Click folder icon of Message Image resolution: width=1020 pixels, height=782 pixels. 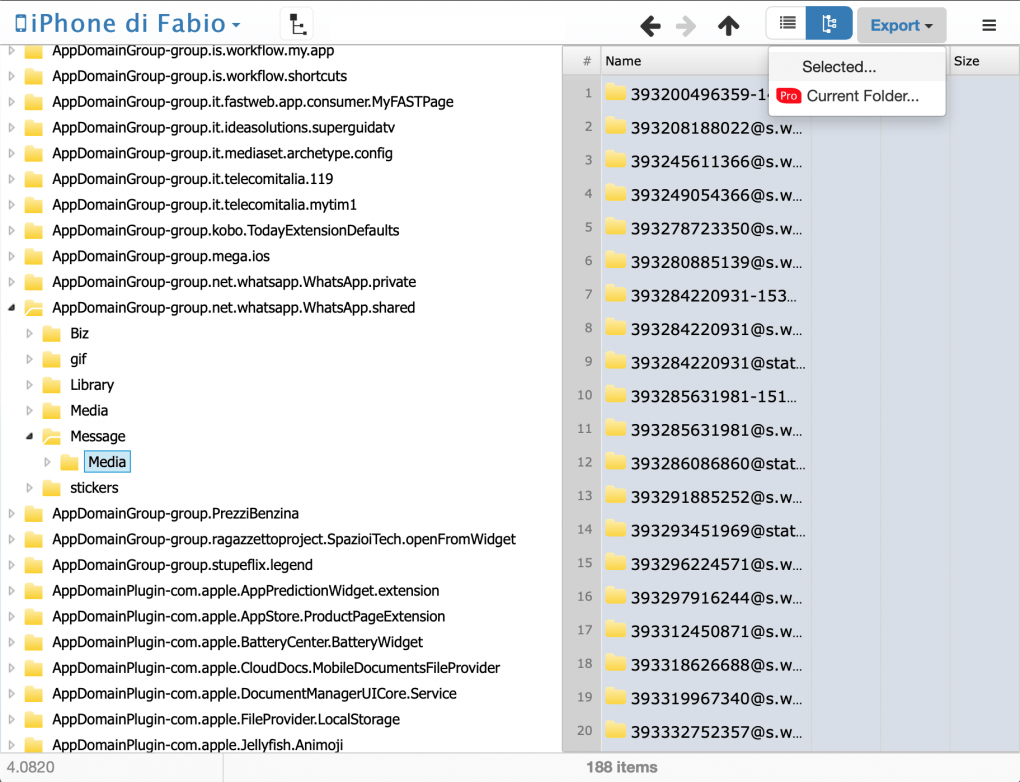(x=51, y=437)
